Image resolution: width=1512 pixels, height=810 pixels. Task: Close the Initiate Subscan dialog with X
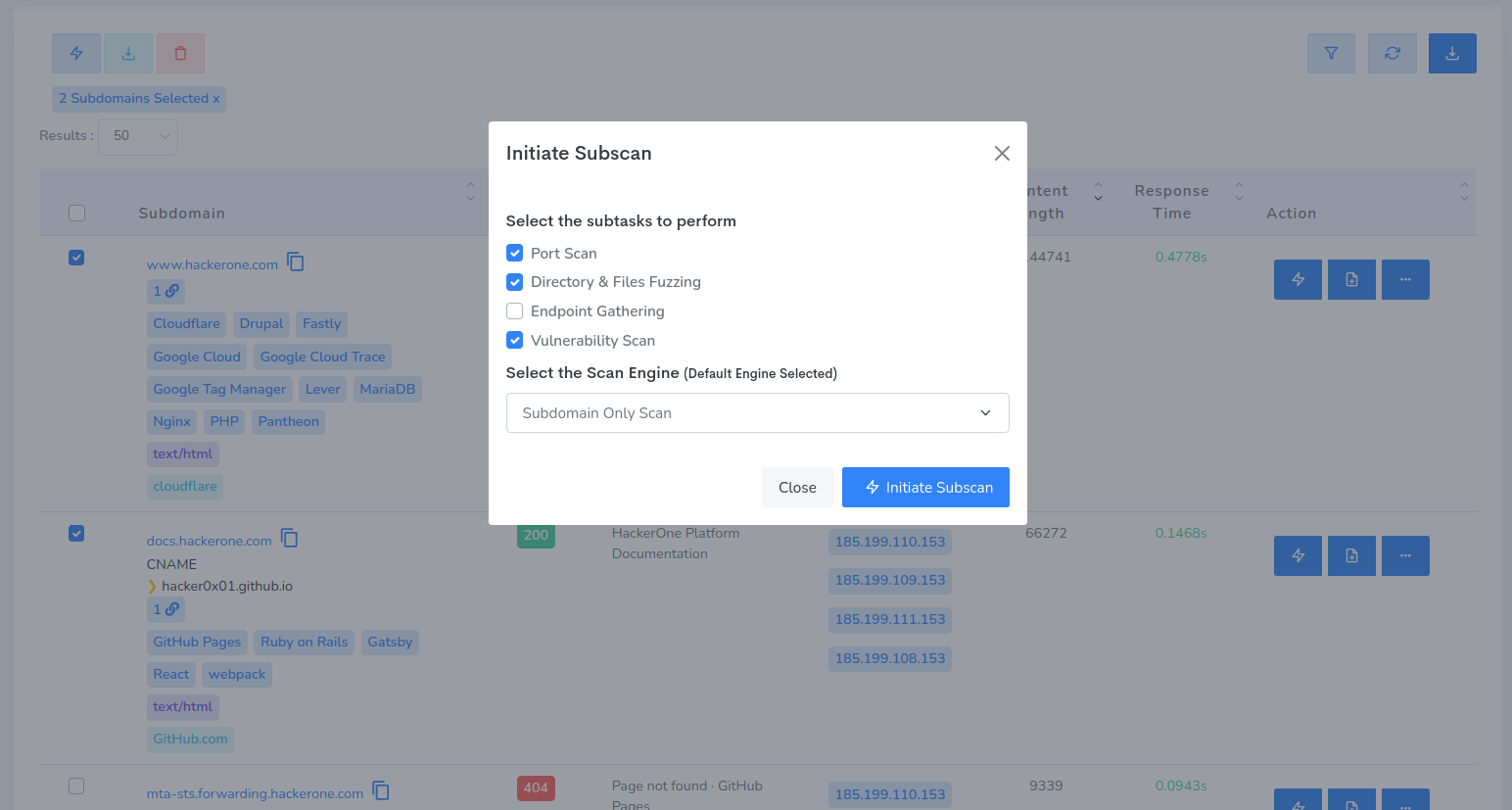pyautogui.click(x=1002, y=154)
